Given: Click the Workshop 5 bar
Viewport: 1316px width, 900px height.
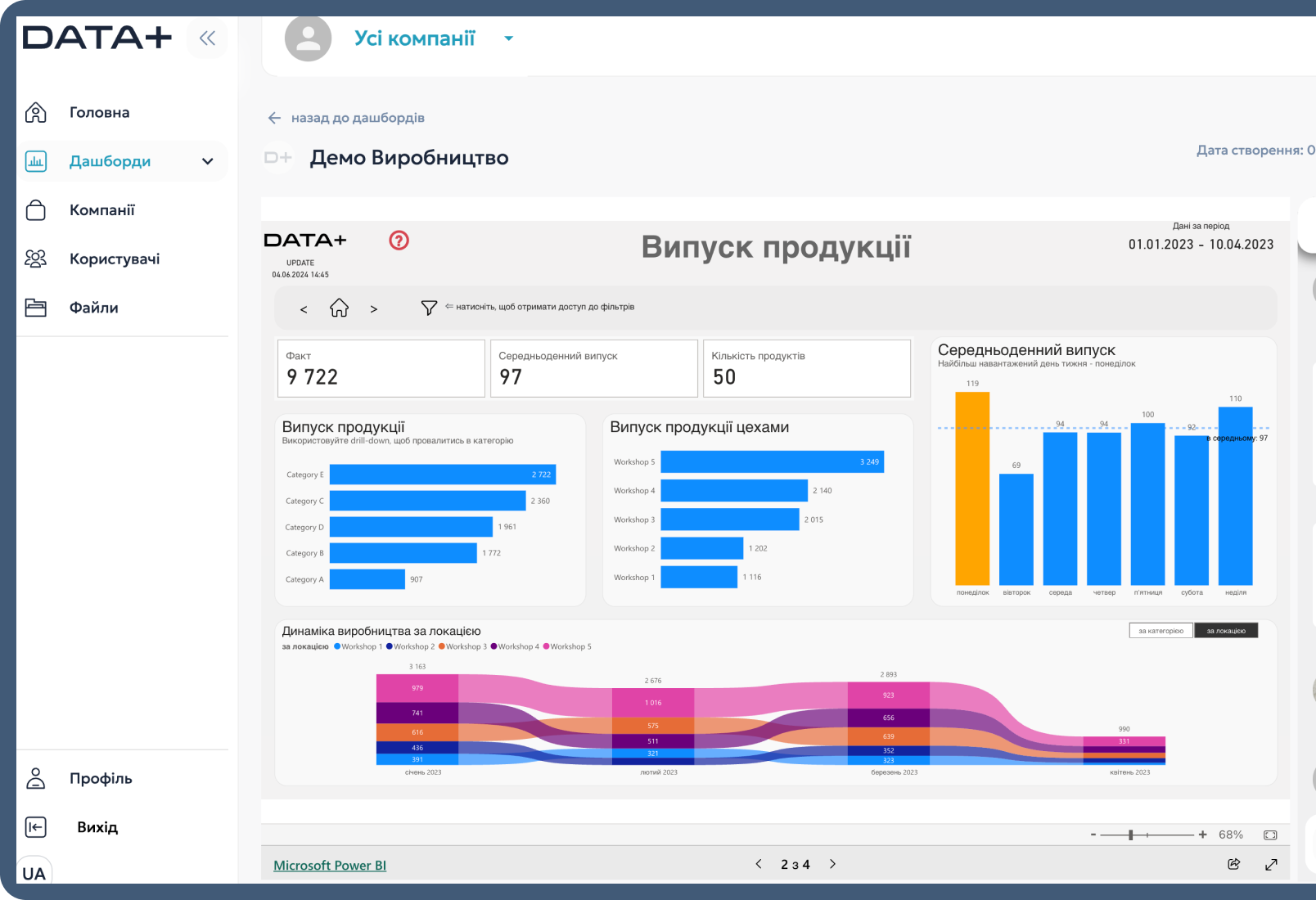Looking at the screenshot, I should click(773, 462).
